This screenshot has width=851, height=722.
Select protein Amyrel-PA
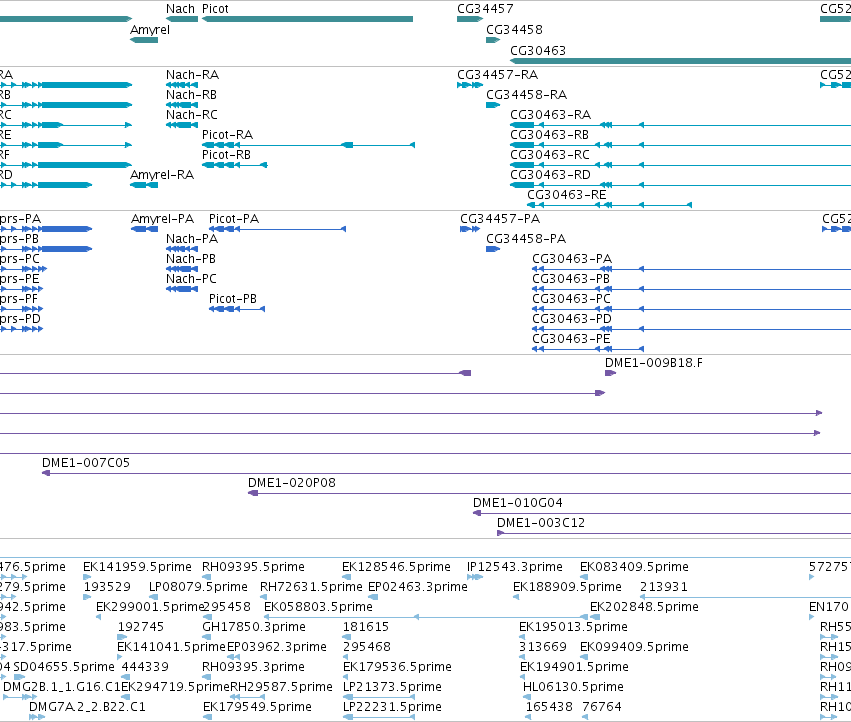click(162, 219)
